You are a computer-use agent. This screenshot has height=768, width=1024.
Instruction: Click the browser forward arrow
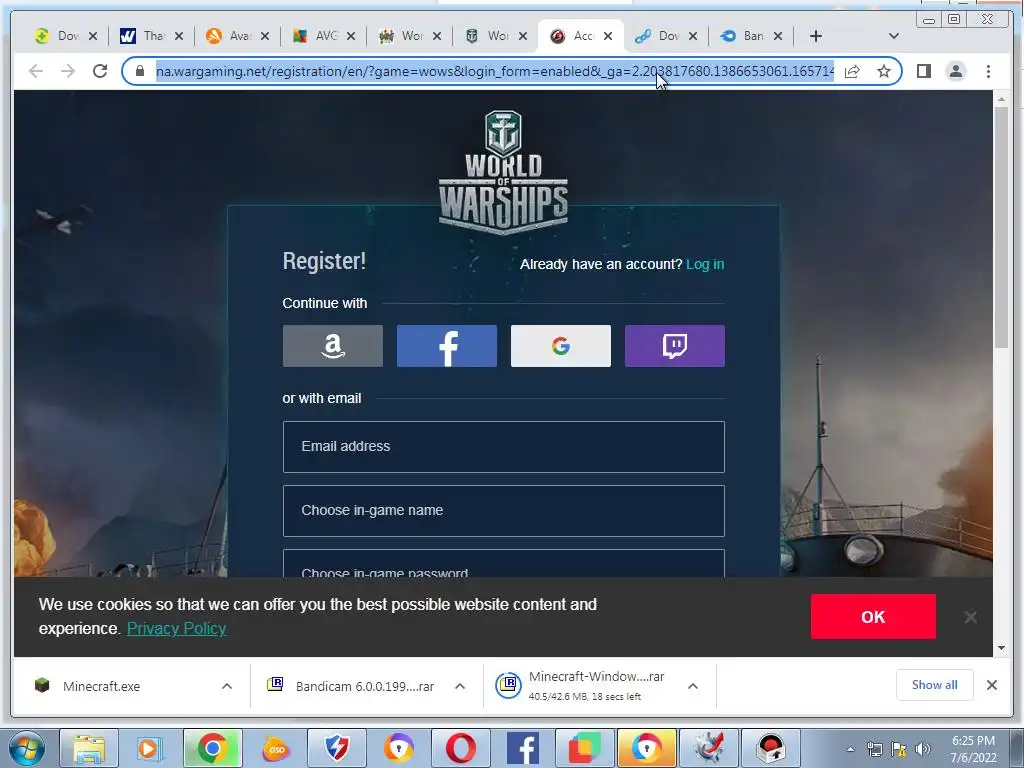click(x=68, y=71)
